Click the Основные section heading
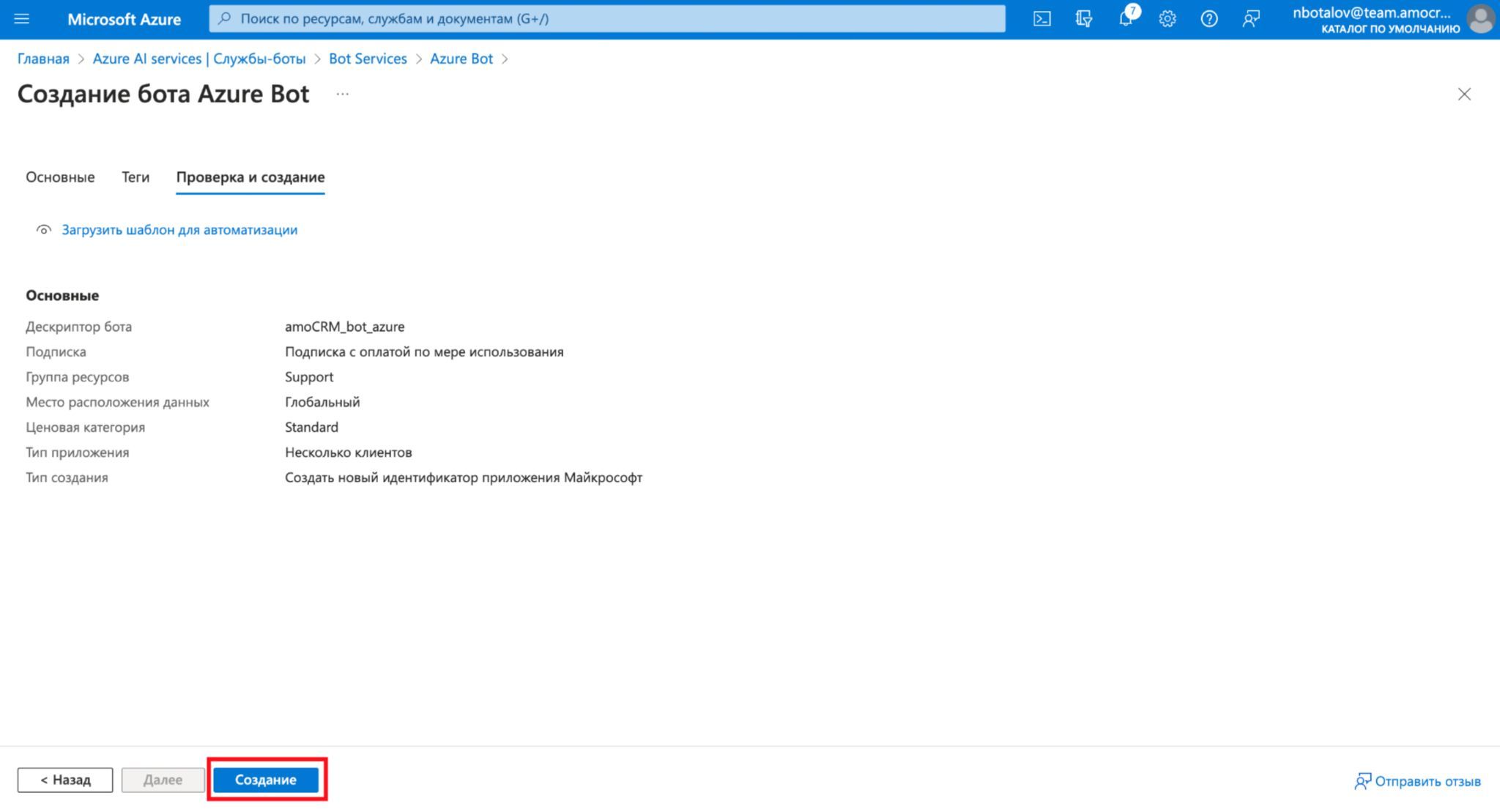Image resolution: width=1500 pixels, height=812 pixels. pyautogui.click(x=62, y=295)
